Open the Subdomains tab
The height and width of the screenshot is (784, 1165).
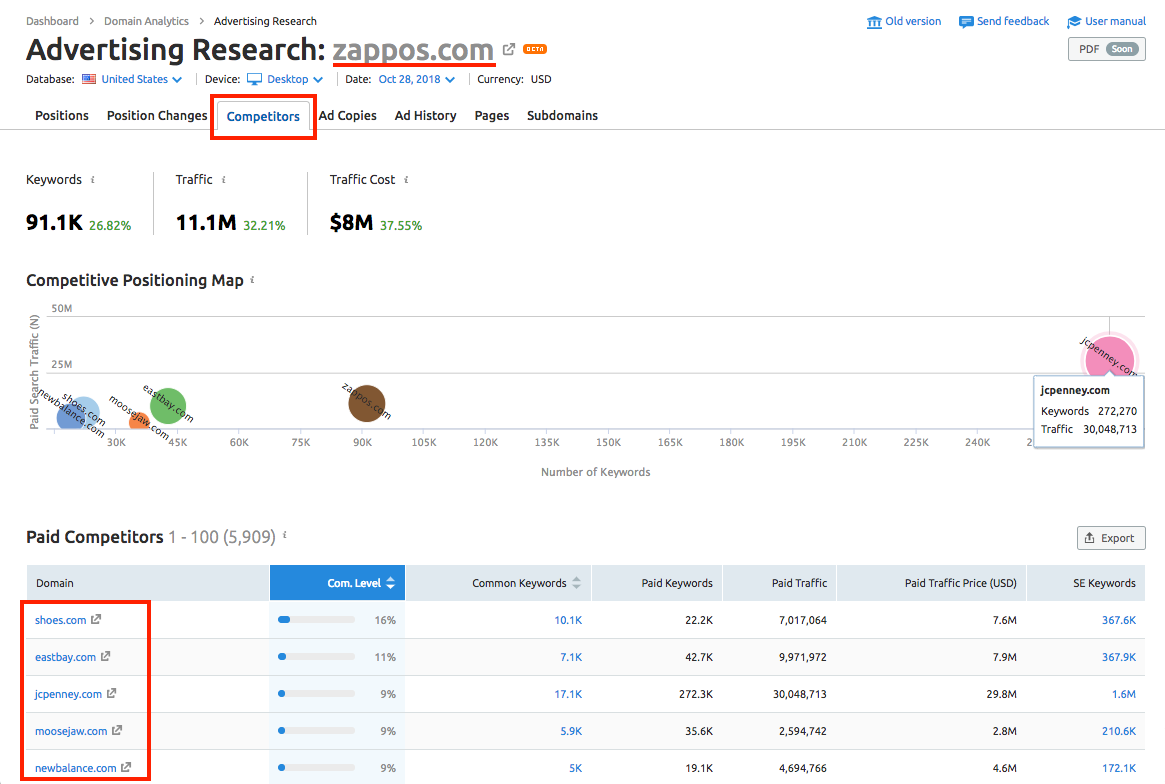(x=562, y=115)
